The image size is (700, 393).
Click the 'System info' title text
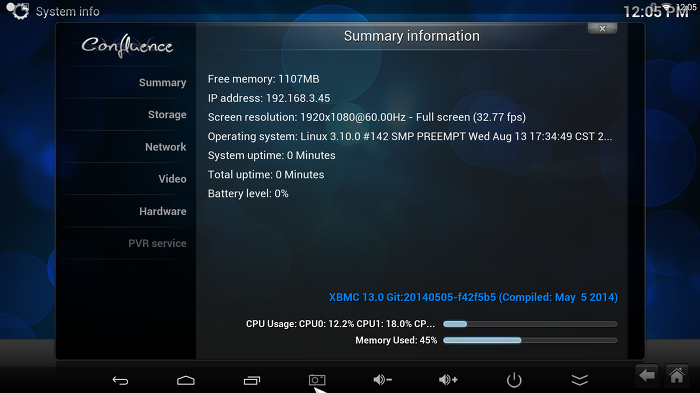[x=67, y=12]
